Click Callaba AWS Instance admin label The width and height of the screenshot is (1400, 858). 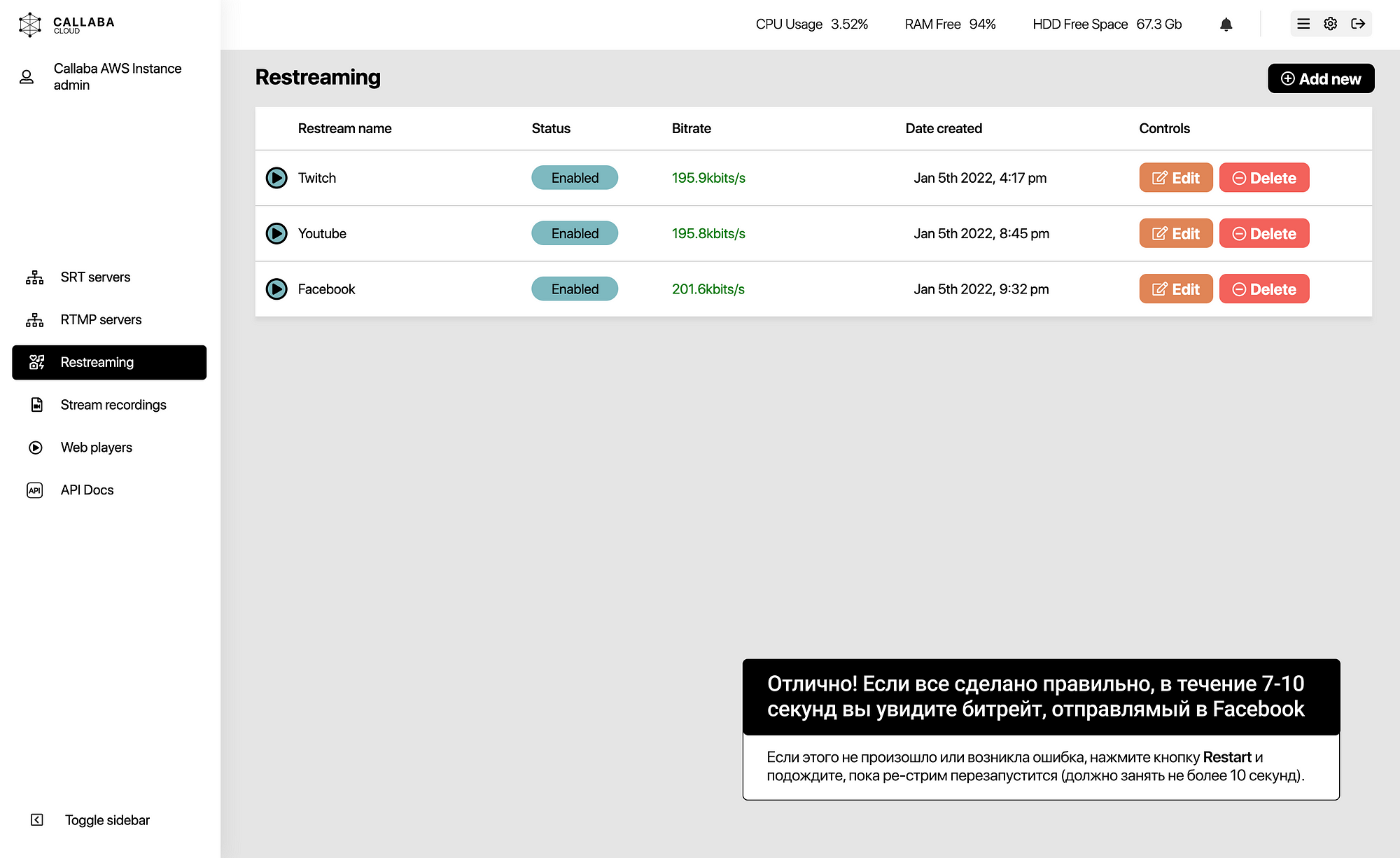[118, 76]
